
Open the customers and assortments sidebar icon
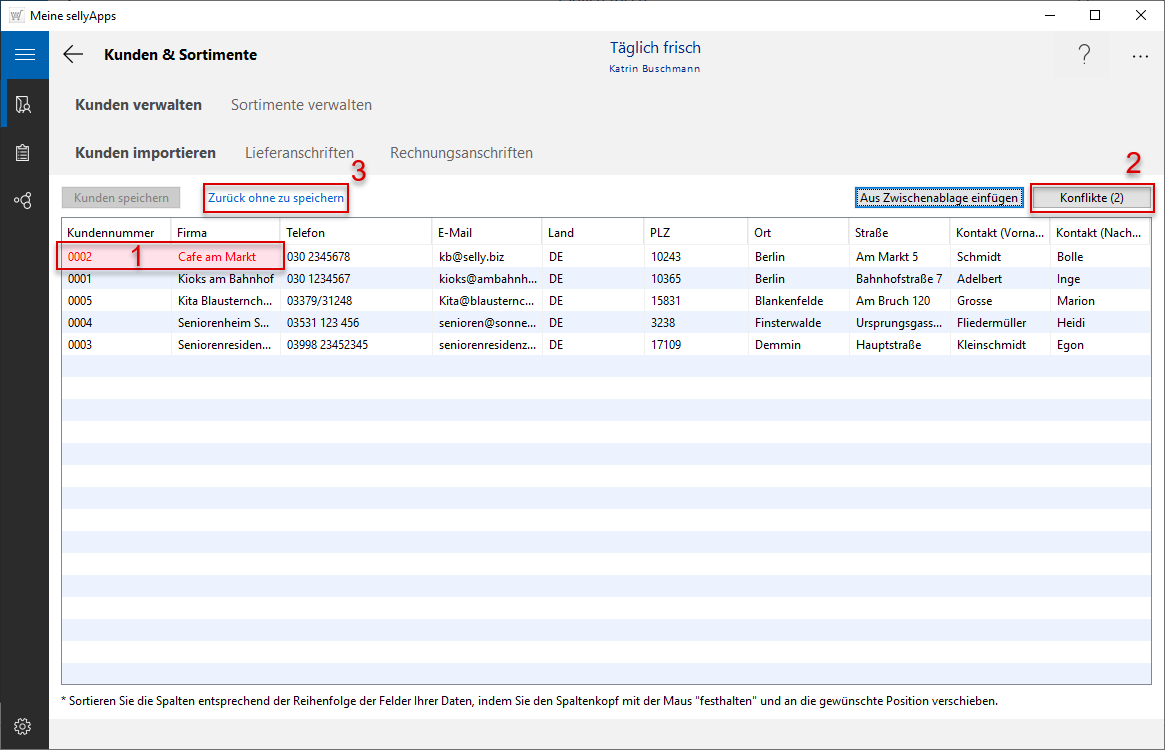tap(24, 104)
